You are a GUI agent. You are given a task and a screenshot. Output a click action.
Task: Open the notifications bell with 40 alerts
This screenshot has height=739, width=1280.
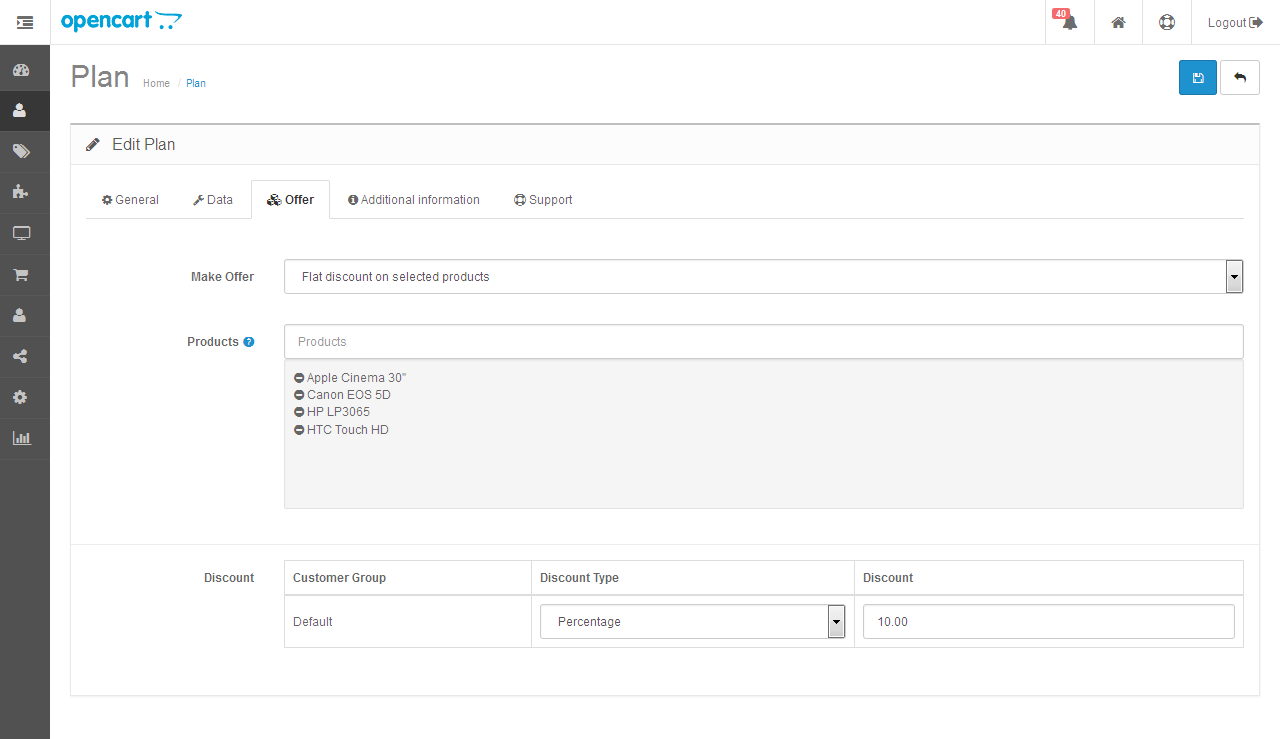pyautogui.click(x=1069, y=22)
